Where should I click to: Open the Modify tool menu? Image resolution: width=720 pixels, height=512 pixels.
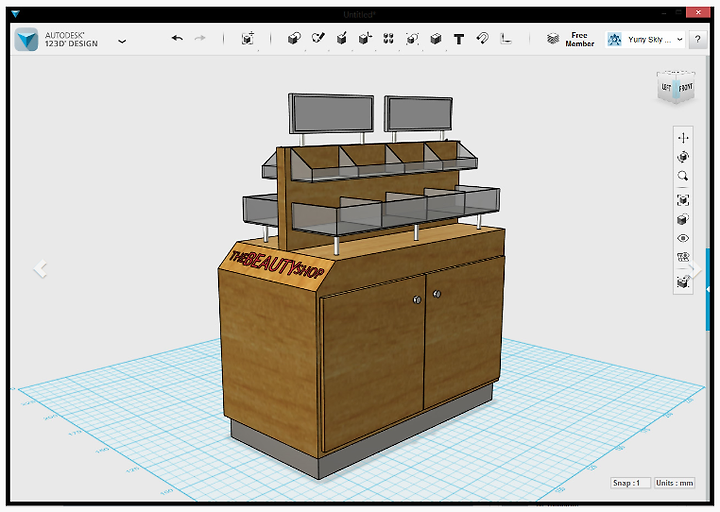tap(365, 39)
